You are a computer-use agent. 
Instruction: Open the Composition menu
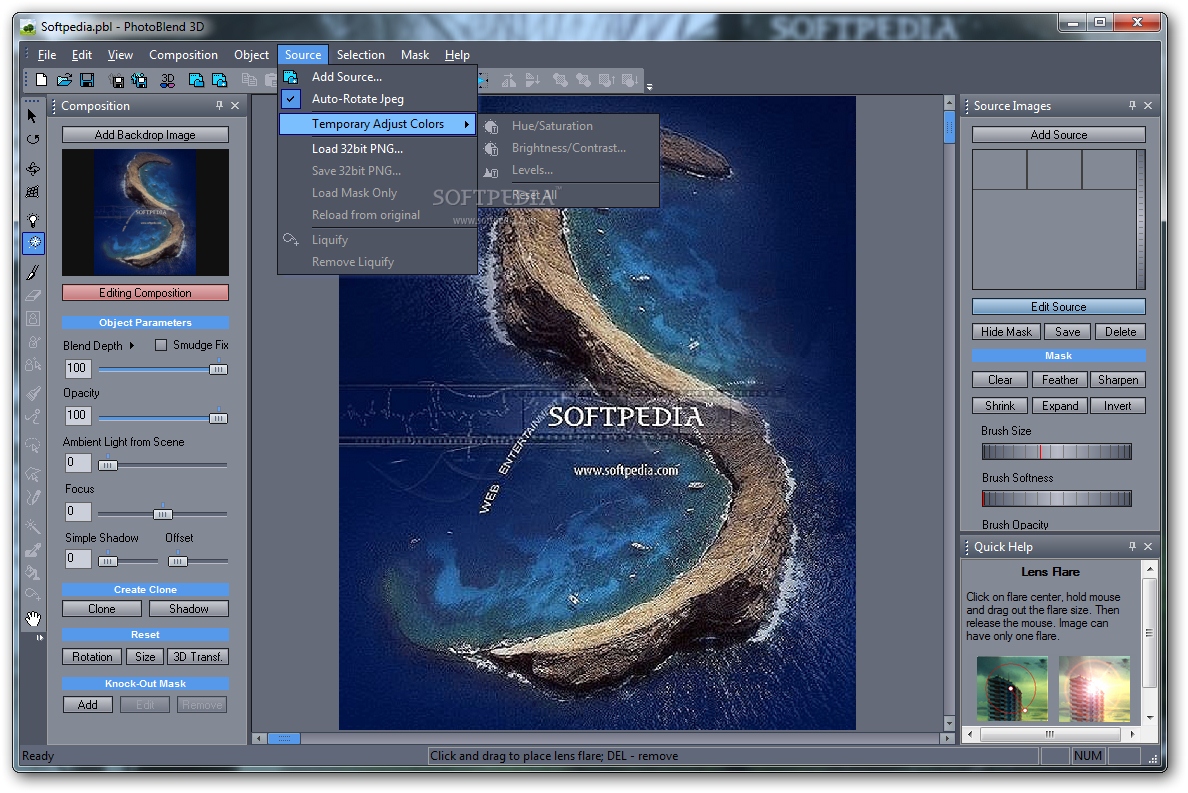183,55
